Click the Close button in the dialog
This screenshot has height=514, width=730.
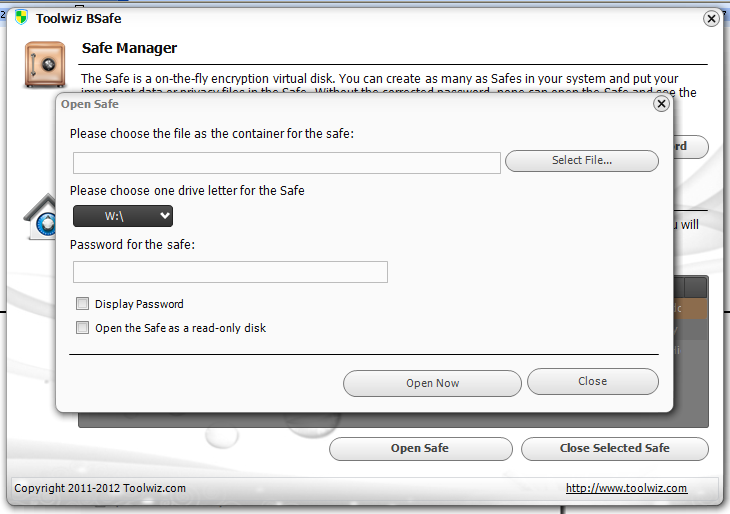(x=593, y=381)
